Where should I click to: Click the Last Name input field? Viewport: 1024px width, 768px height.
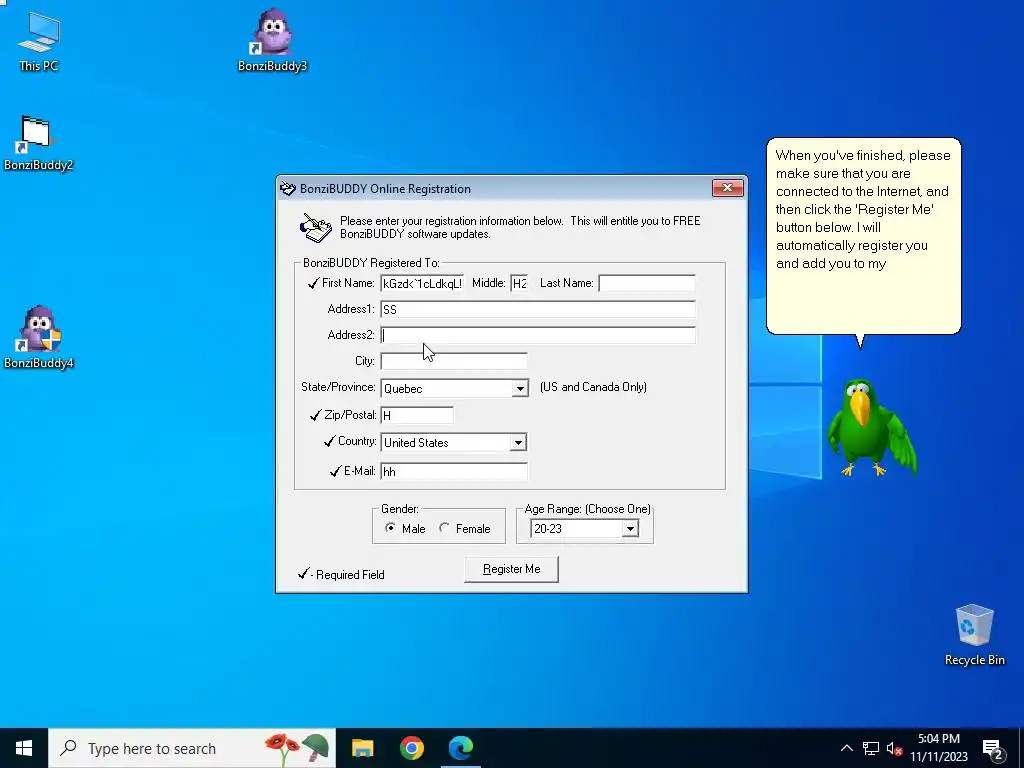[647, 283]
